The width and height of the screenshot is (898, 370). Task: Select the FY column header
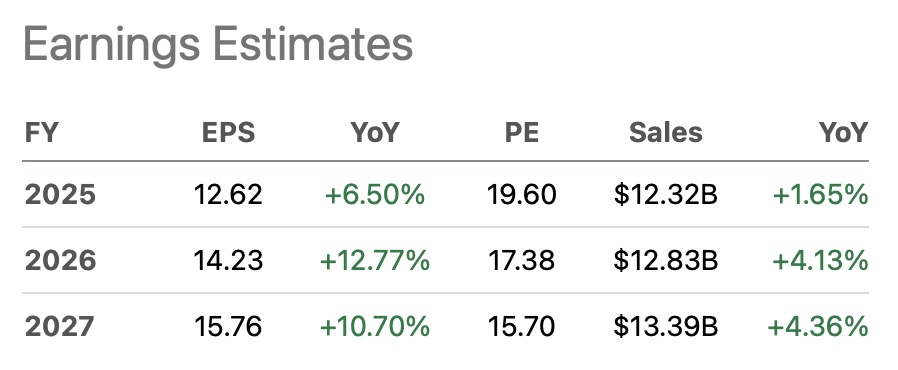[x=41, y=133]
